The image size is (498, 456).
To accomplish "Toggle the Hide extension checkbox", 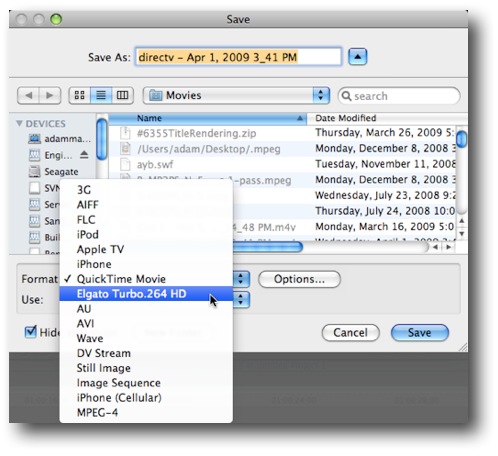I will click(31, 332).
